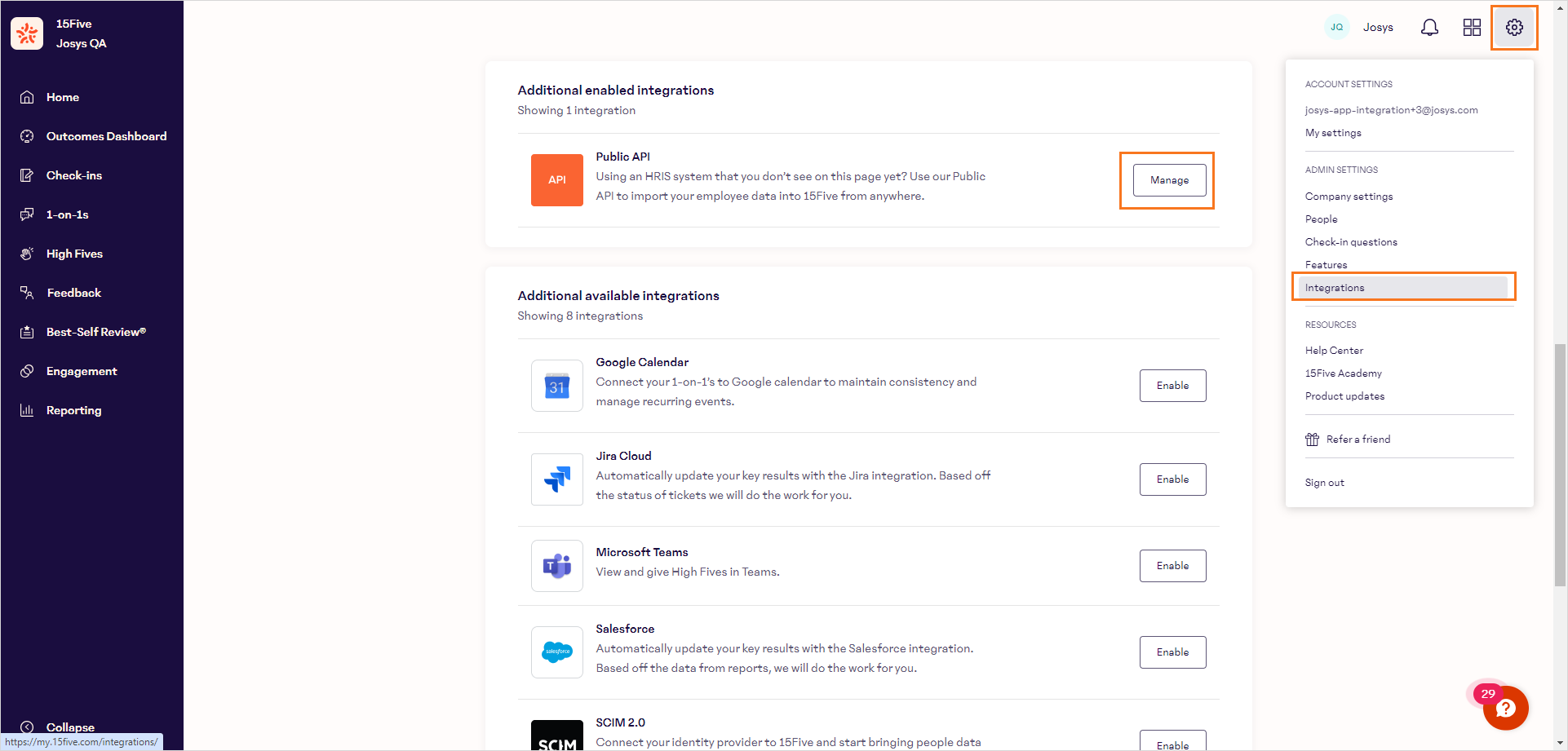Open Company settings

point(1349,197)
